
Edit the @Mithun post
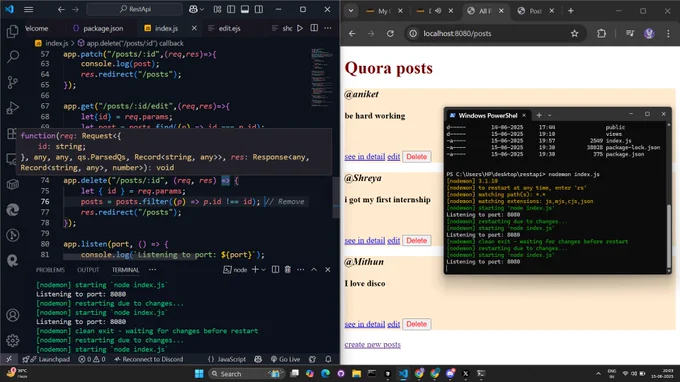(x=393, y=324)
